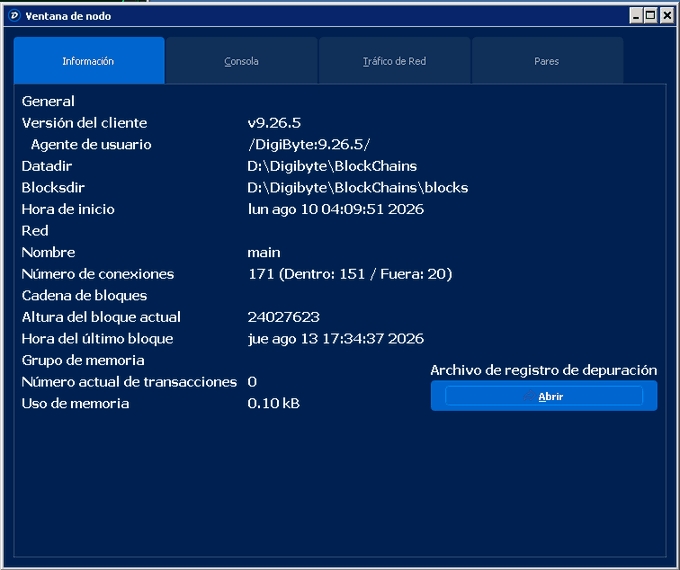Screen dimensions: 680x570
Task: Click the Cadena de bloques heading
Action: pos(85,295)
